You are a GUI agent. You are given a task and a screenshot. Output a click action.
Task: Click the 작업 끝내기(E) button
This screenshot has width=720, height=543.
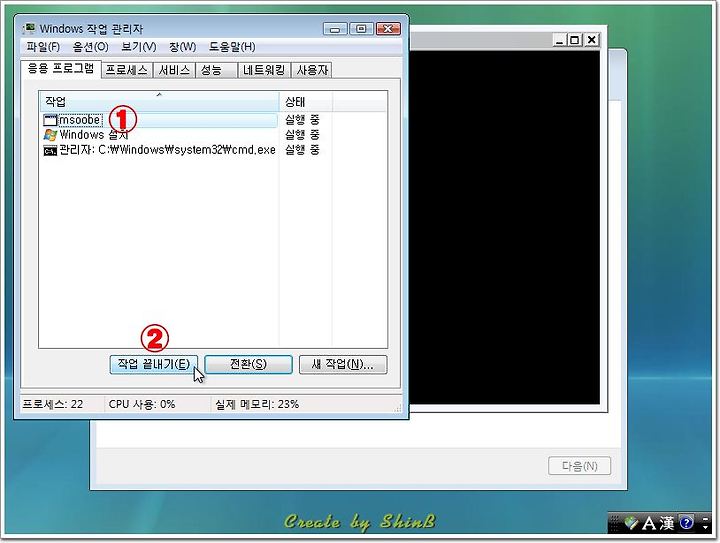point(154,364)
